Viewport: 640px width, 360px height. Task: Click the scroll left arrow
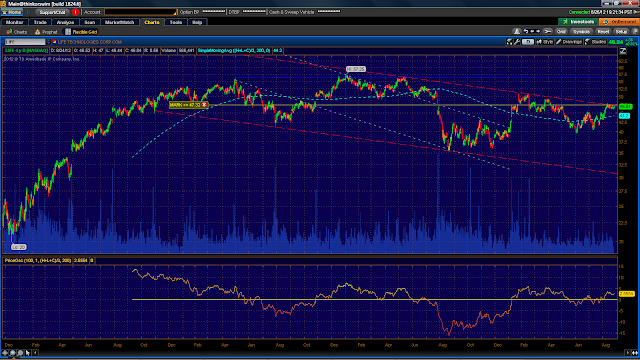36,353
